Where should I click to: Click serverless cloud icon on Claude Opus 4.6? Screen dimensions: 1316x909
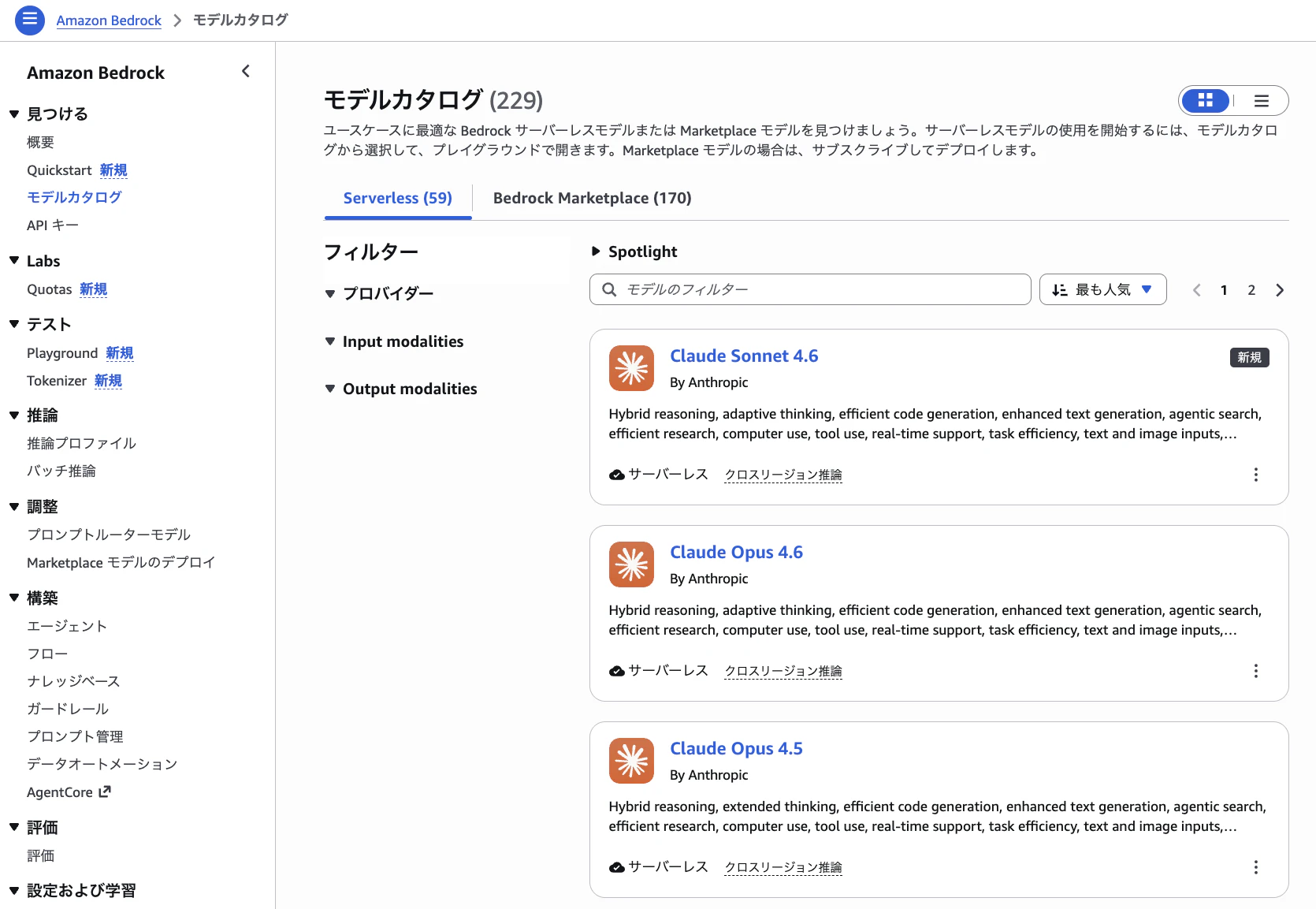[617, 671]
